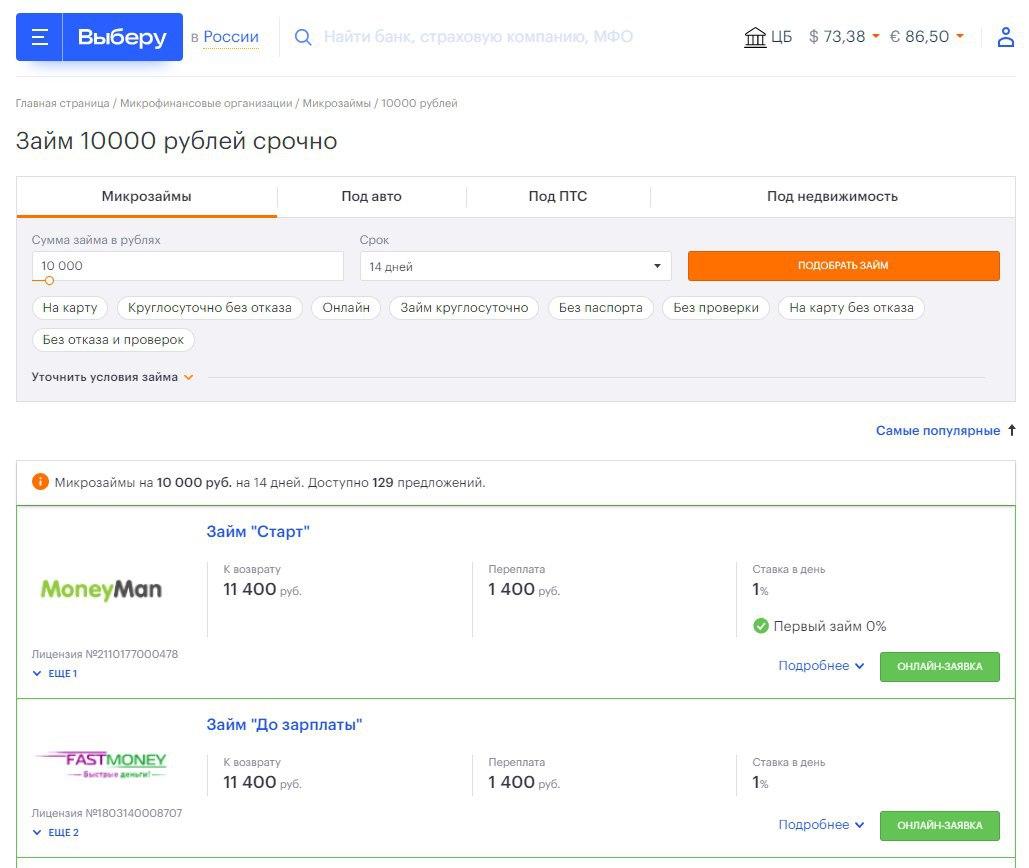Toggle the "Без паспорта" filter chip
Viewport: 1029px width, 868px height.
pyautogui.click(x=600, y=308)
